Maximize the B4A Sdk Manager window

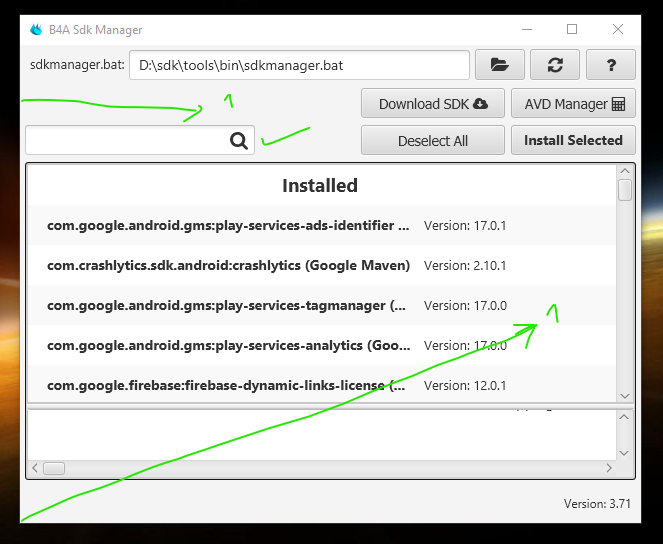(572, 29)
